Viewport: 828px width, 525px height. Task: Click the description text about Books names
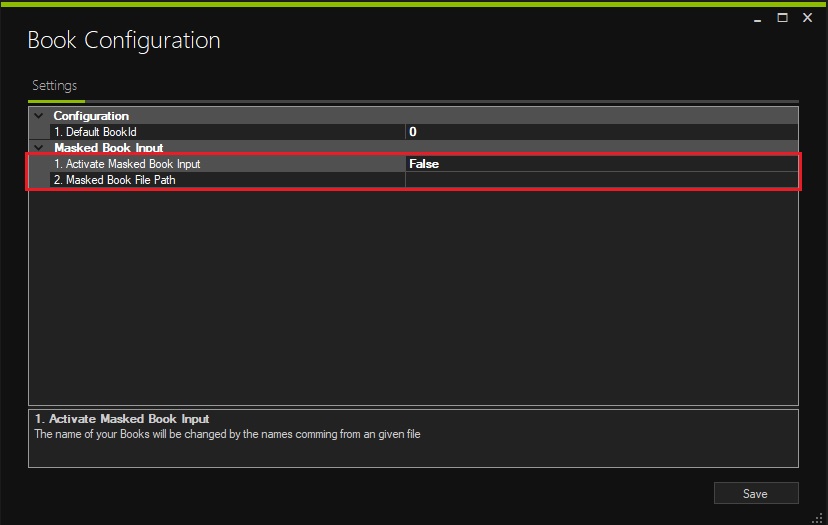227,435
